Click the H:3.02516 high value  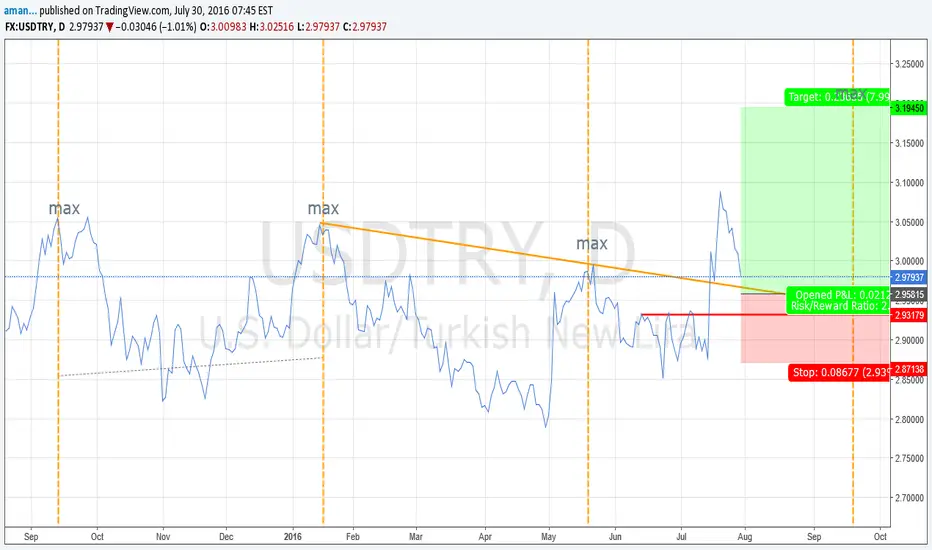pos(272,27)
